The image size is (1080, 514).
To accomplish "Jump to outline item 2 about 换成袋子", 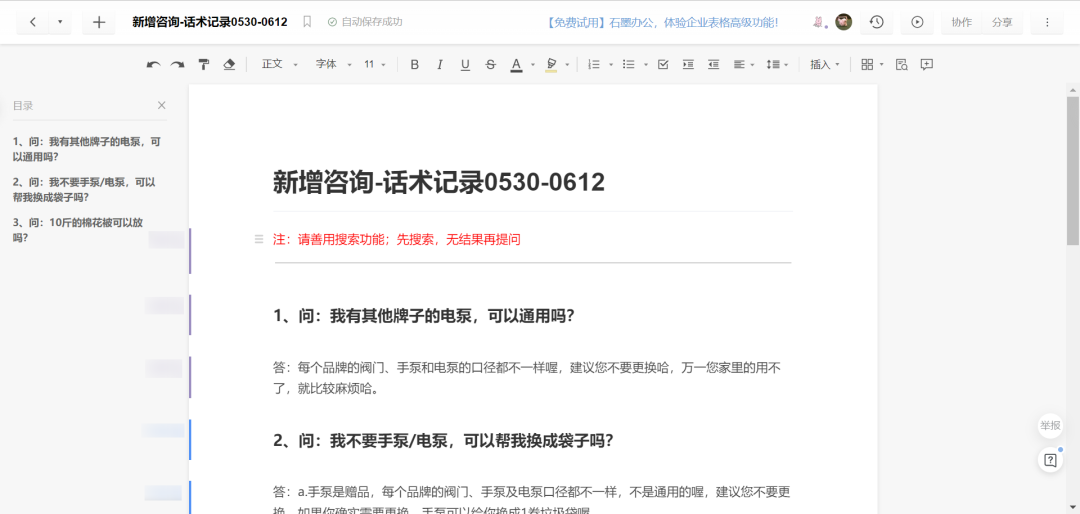I will pyautogui.click(x=84, y=189).
